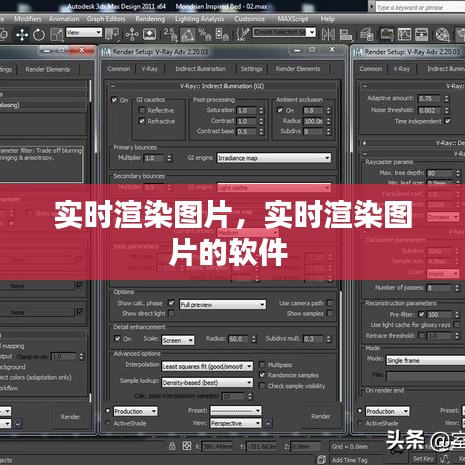Toggle Ambient occlusion On checkbox
The height and width of the screenshot is (465, 465).
280,110
